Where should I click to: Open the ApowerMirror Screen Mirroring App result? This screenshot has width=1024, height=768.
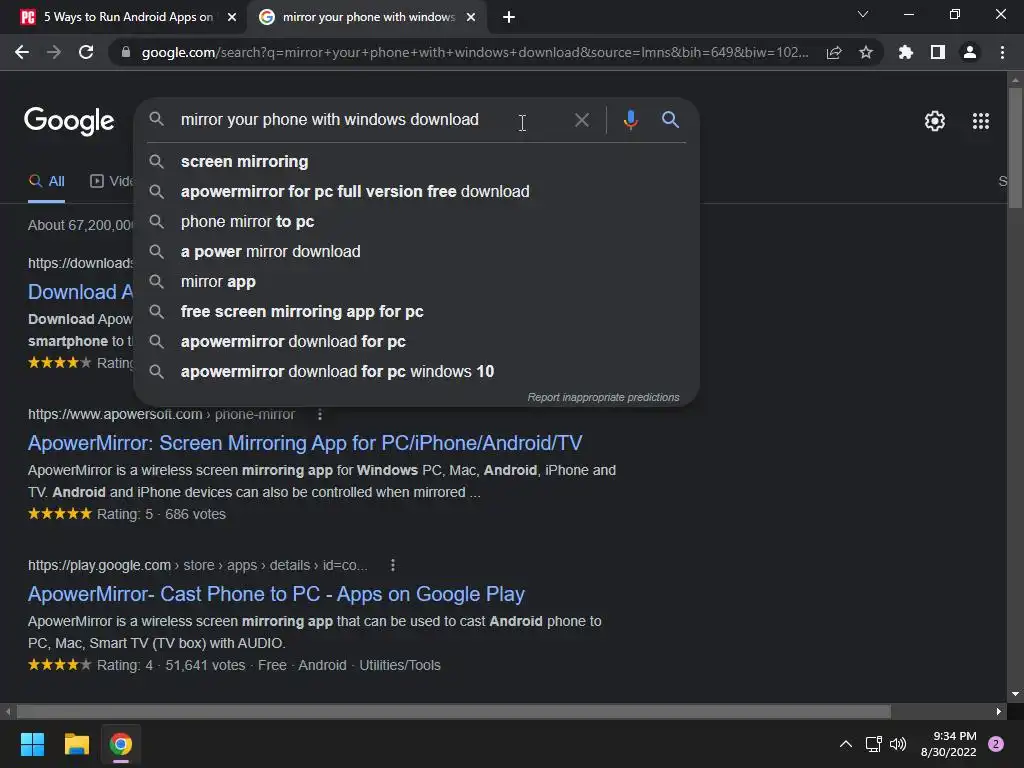point(305,443)
